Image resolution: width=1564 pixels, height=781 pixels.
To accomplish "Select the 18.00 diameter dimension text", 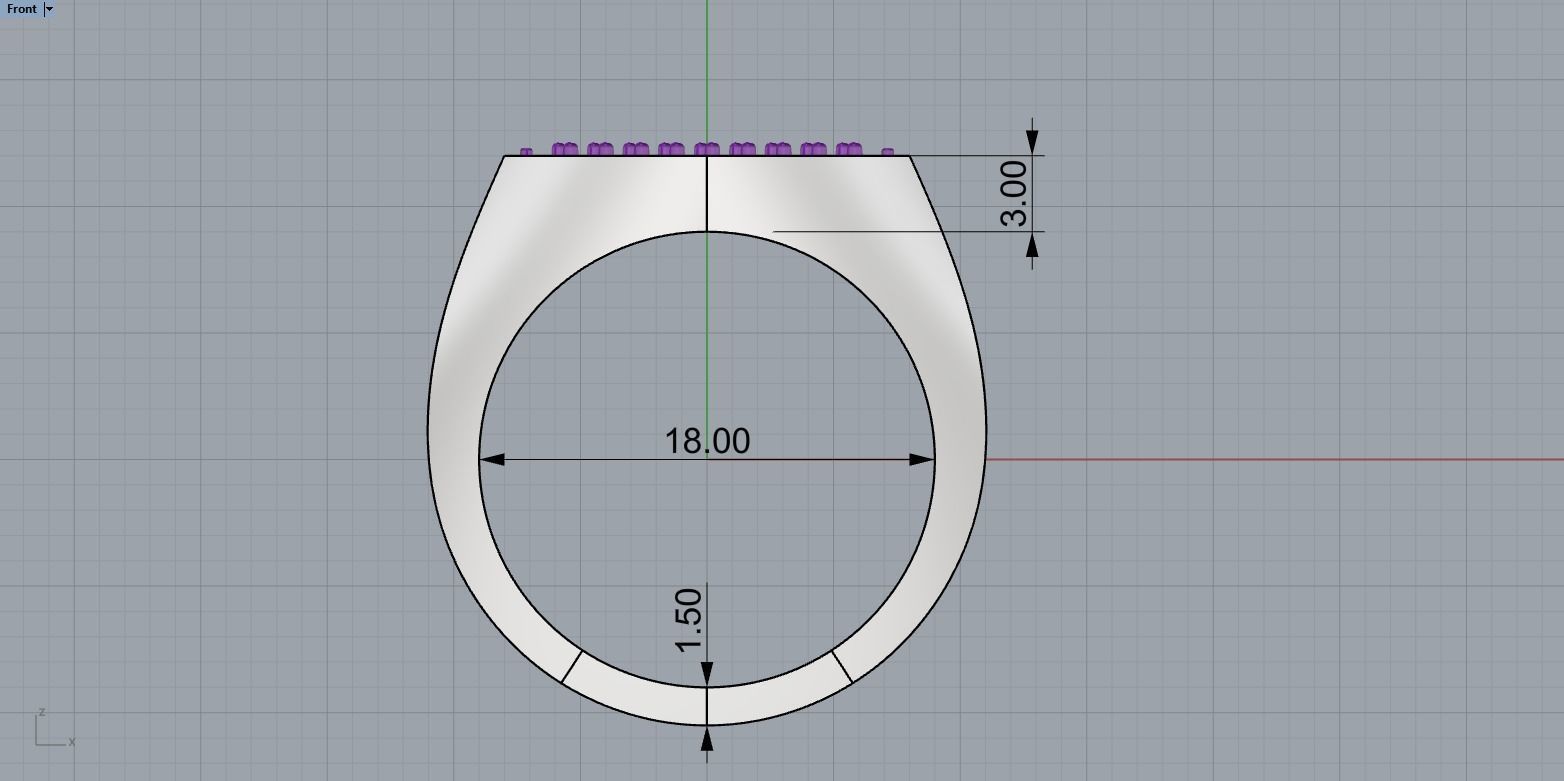I will pyautogui.click(x=707, y=441).
